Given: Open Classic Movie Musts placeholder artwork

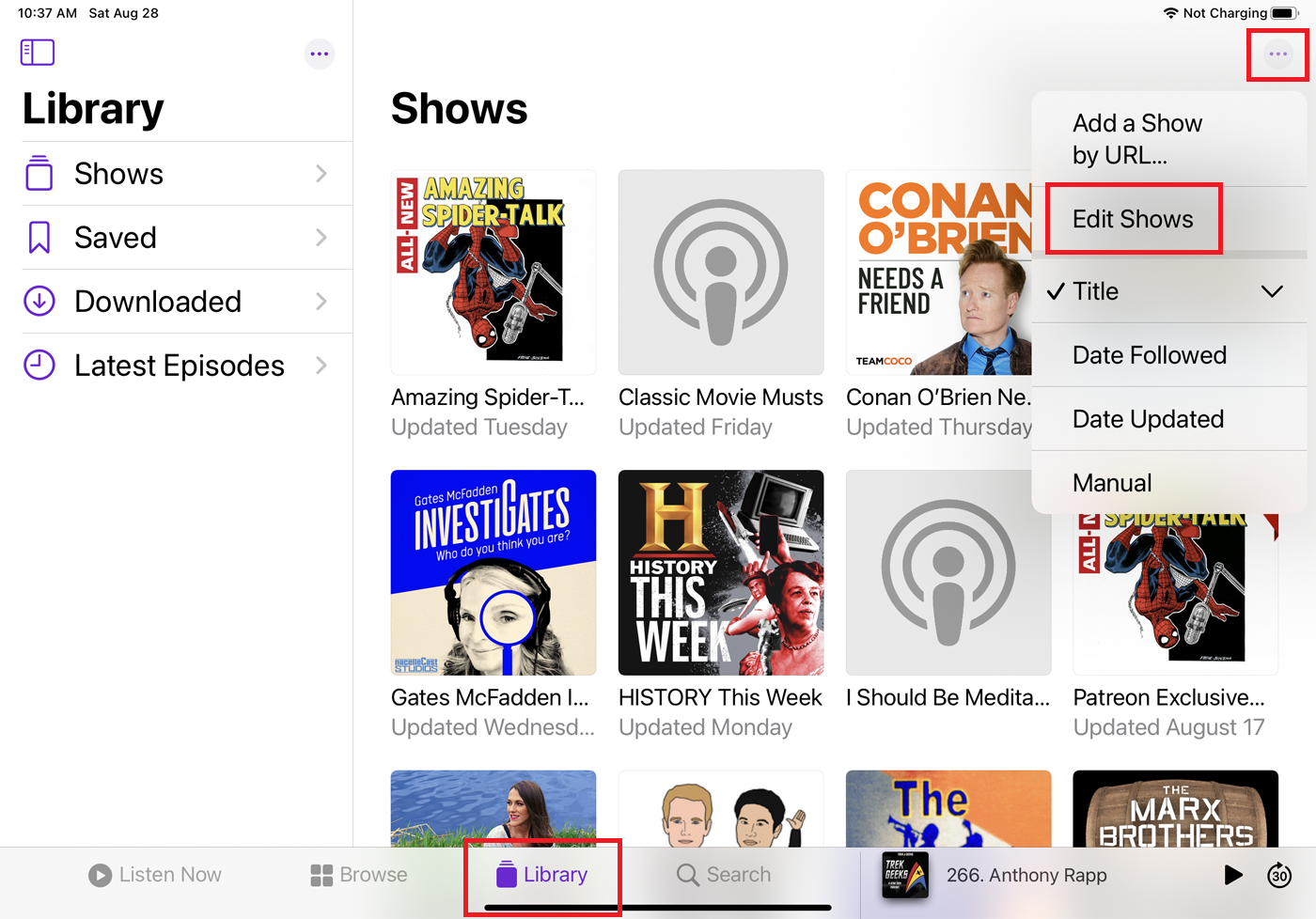Looking at the screenshot, I should 721,273.
